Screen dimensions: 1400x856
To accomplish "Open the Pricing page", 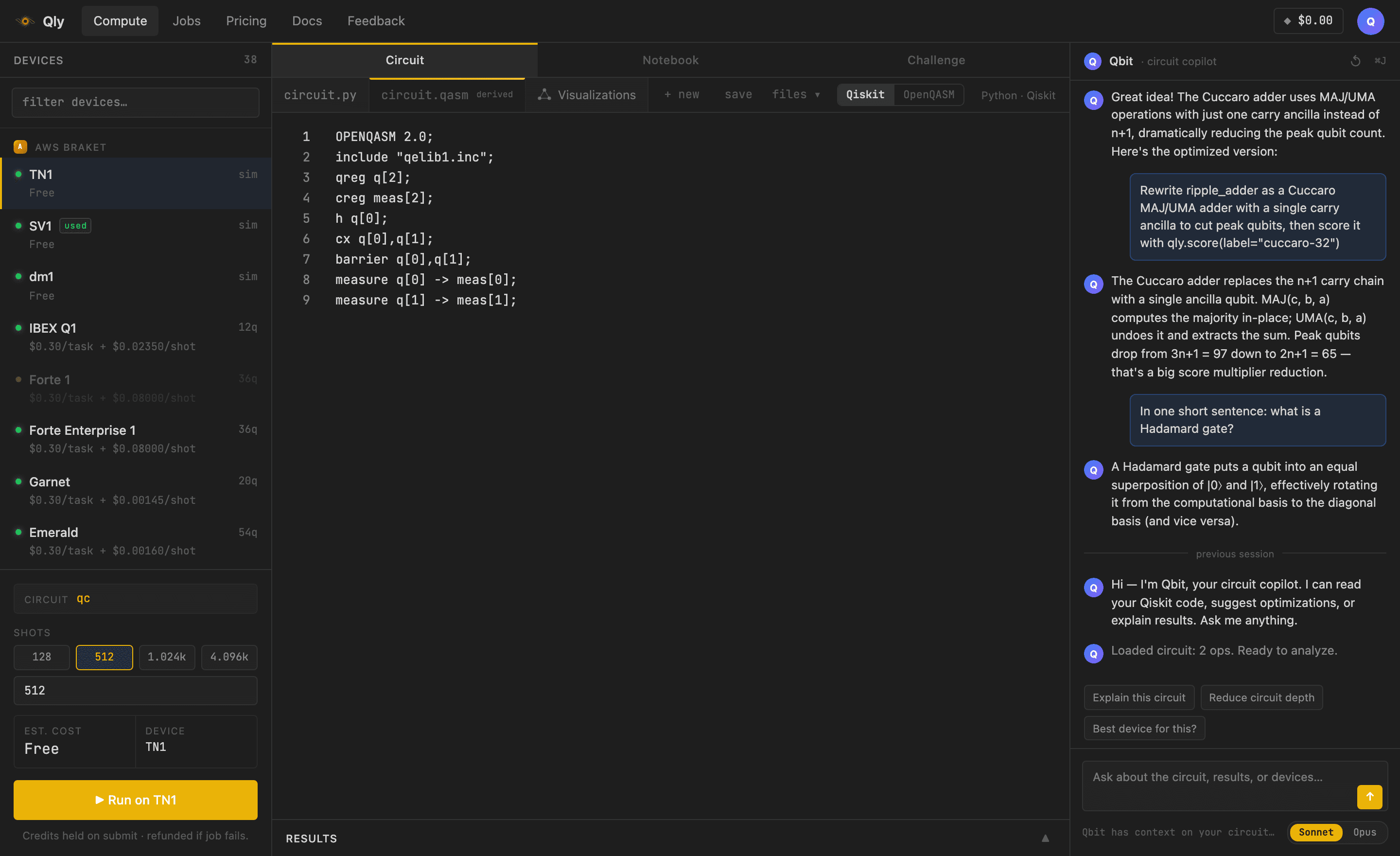I will pos(246,21).
